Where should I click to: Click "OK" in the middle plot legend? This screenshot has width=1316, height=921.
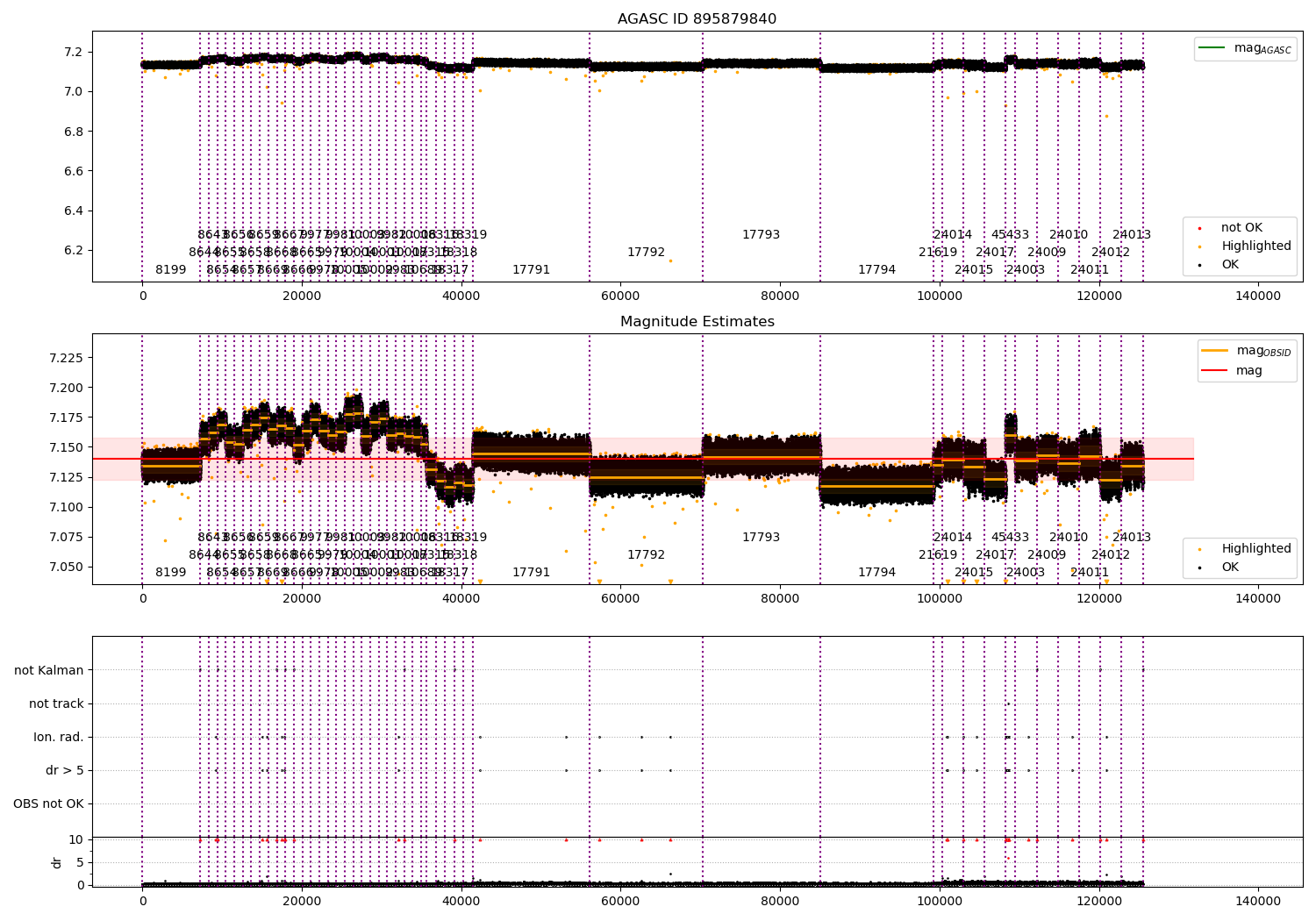pyautogui.click(x=1230, y=568)
